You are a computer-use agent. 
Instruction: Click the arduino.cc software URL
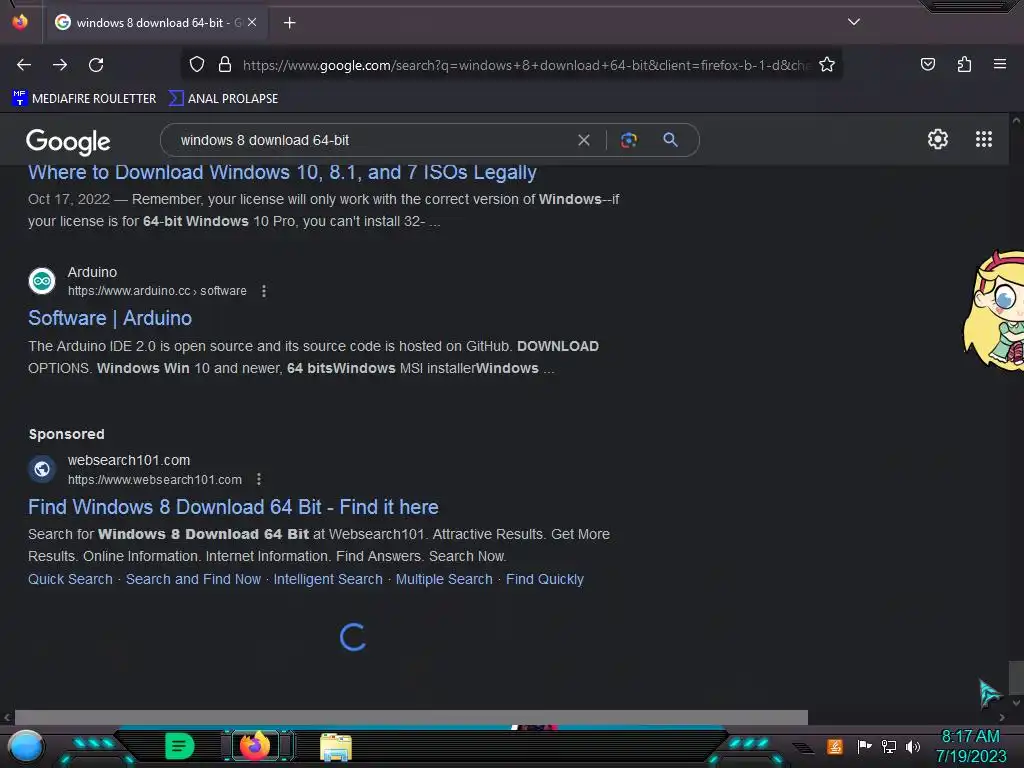(x=157, y=291)
